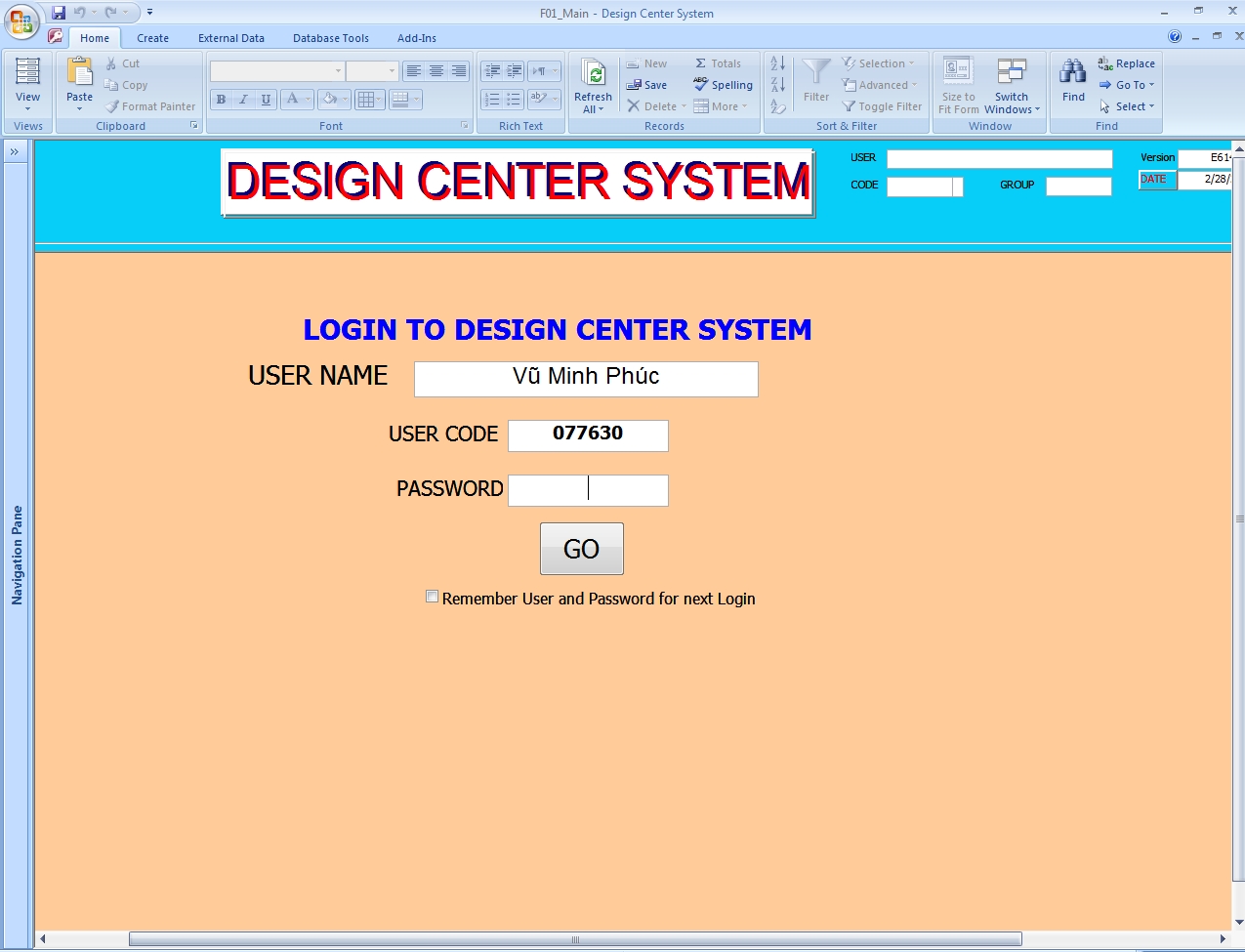Open the View button in Views group
The image size is (1245, 952).
[x=28, y=85]
